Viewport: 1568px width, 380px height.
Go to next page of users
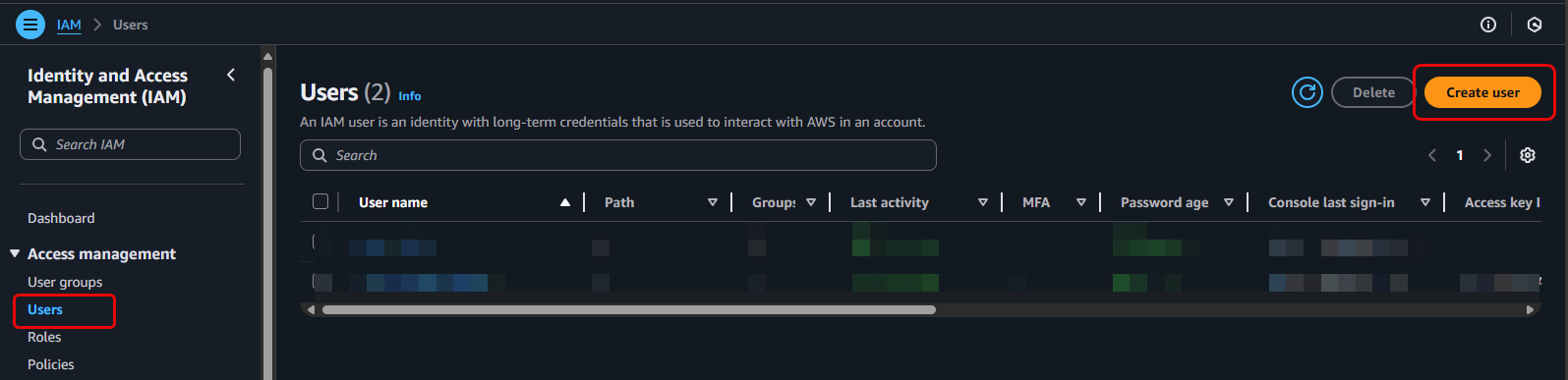(x=1487, y=155)
